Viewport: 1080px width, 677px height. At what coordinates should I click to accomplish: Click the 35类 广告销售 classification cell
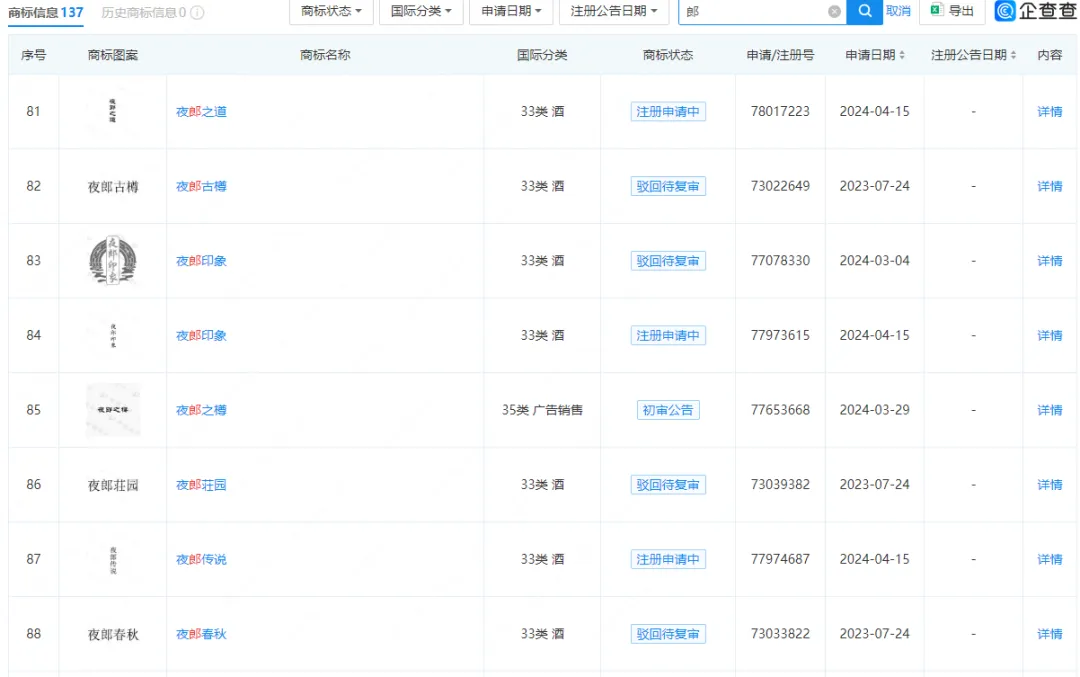[542, 410]
